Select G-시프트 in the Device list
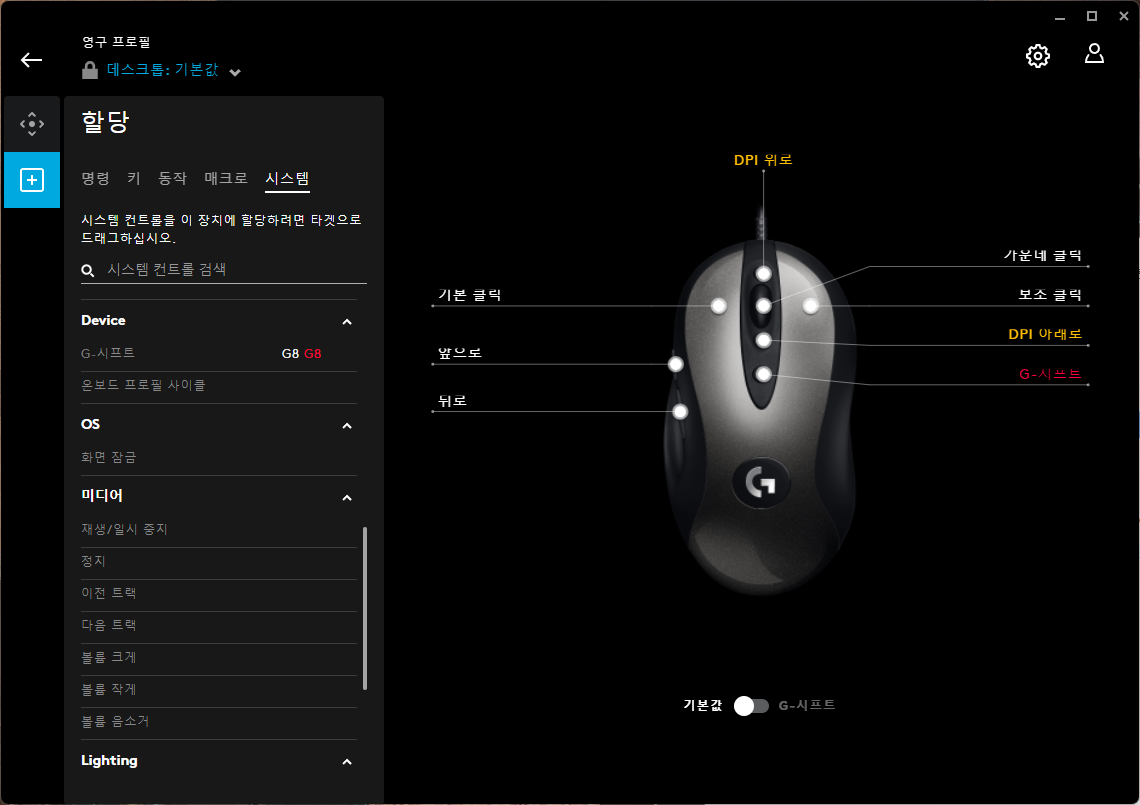1140x805 pixels. click(x=219, y=353)
